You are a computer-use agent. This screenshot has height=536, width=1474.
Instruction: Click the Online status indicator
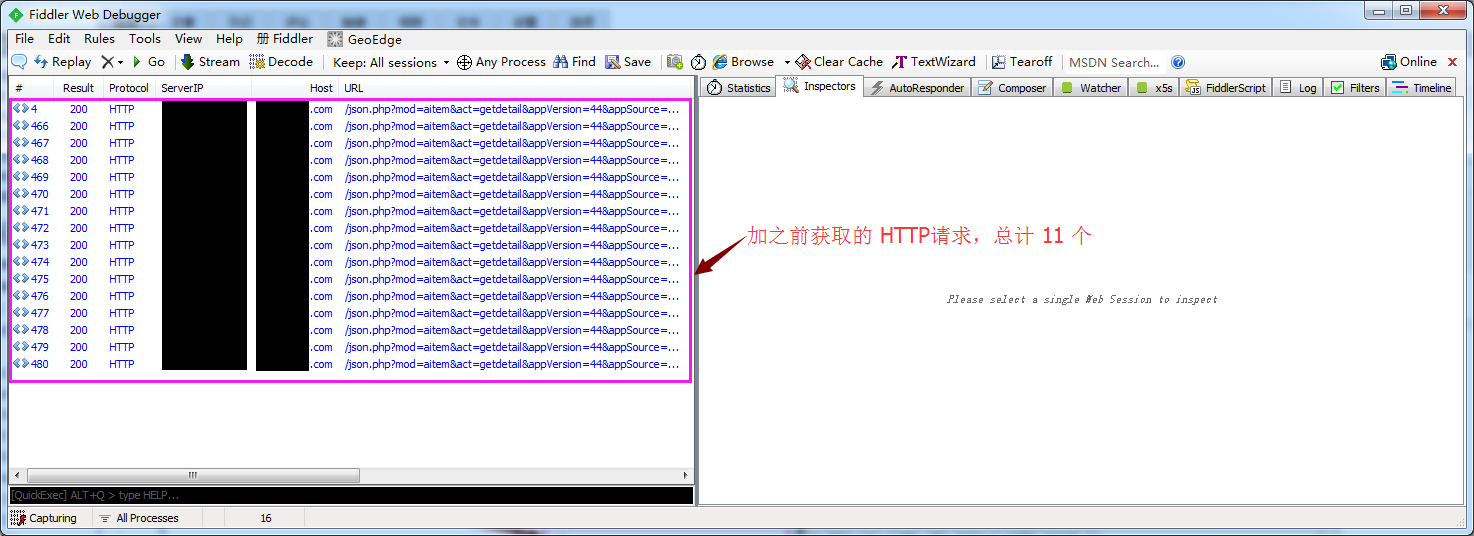1408,62
